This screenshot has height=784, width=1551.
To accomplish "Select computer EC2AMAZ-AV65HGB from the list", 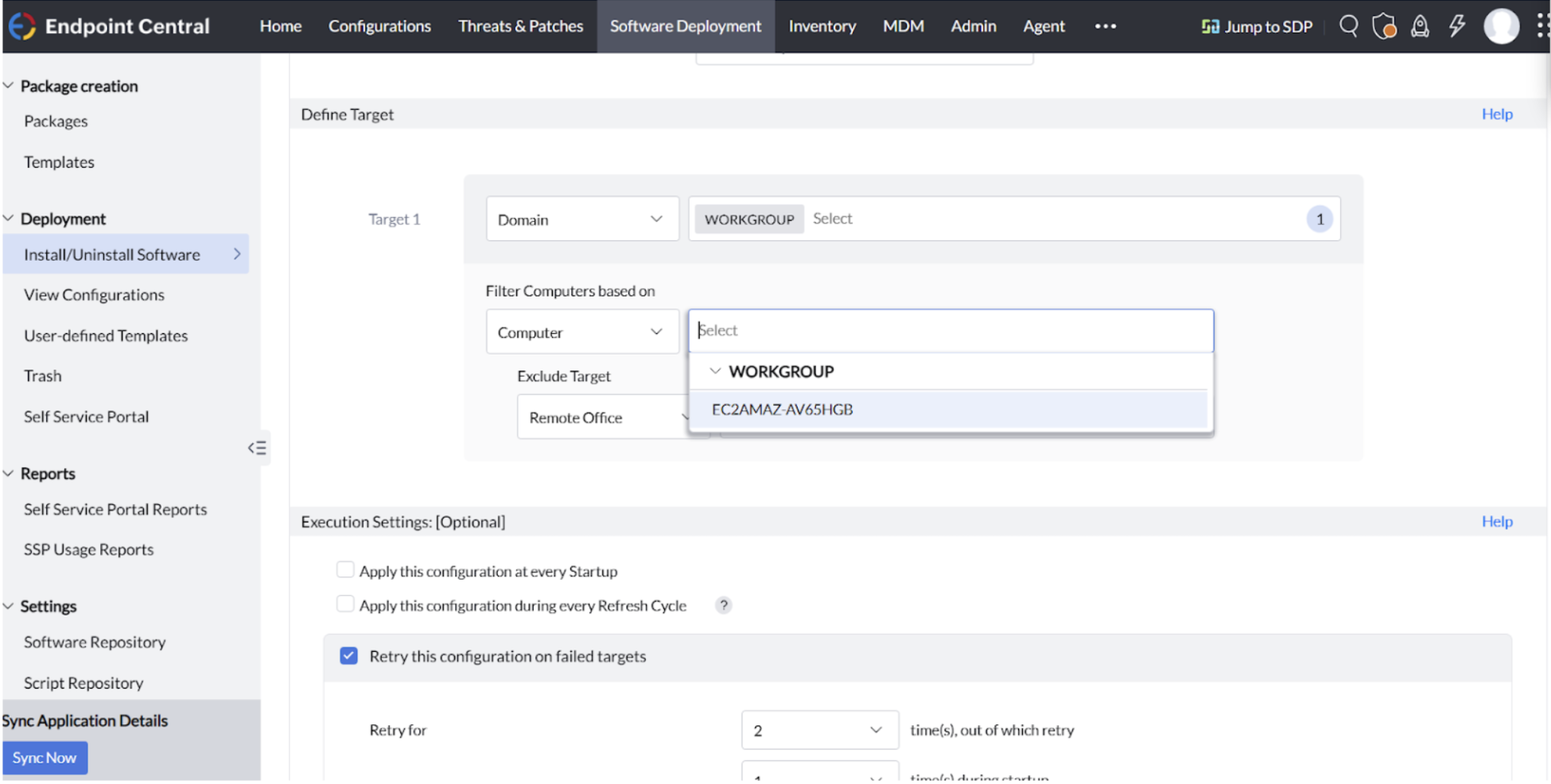I will pos(783,409).
